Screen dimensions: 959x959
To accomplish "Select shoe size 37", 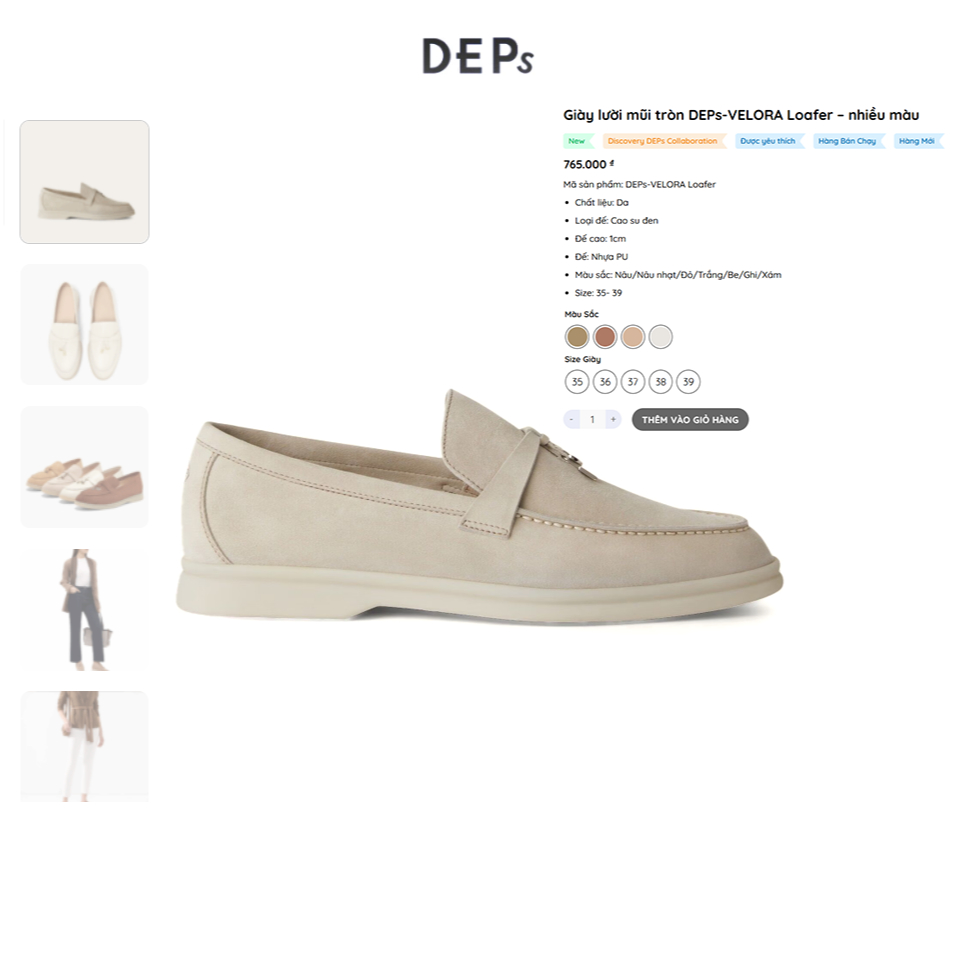I will (x=633, y=382).
